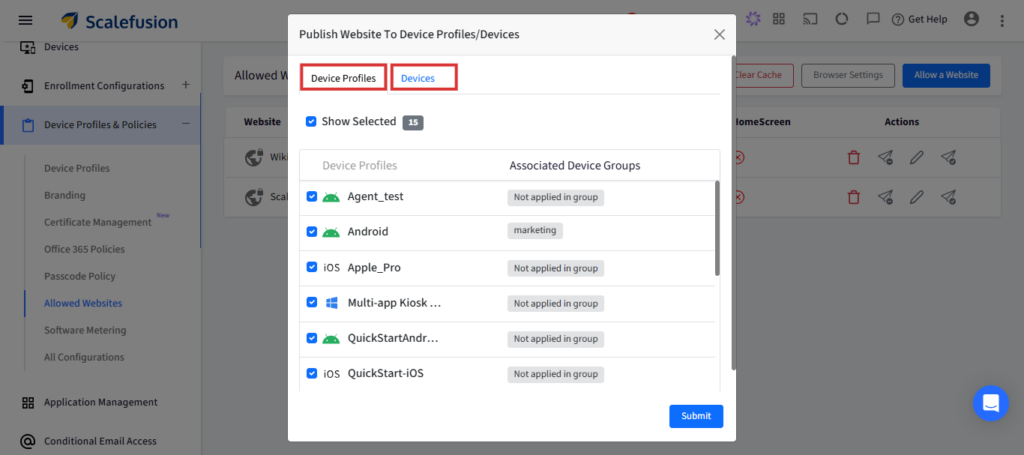
Task: Close the Publish Website dialog
Action: coord(720,35)
